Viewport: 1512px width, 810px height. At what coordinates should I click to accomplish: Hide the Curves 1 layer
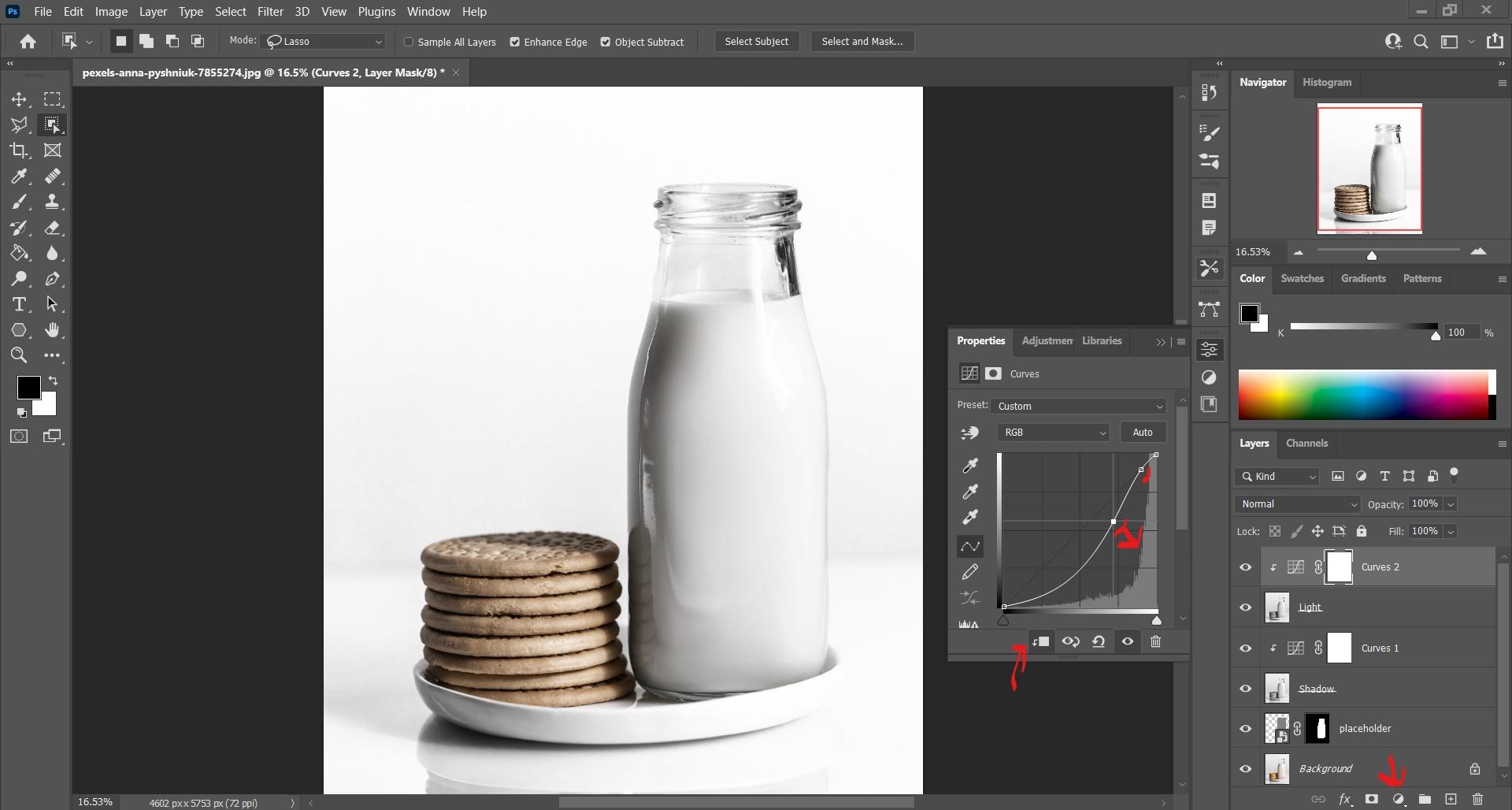coord(1246,648)
